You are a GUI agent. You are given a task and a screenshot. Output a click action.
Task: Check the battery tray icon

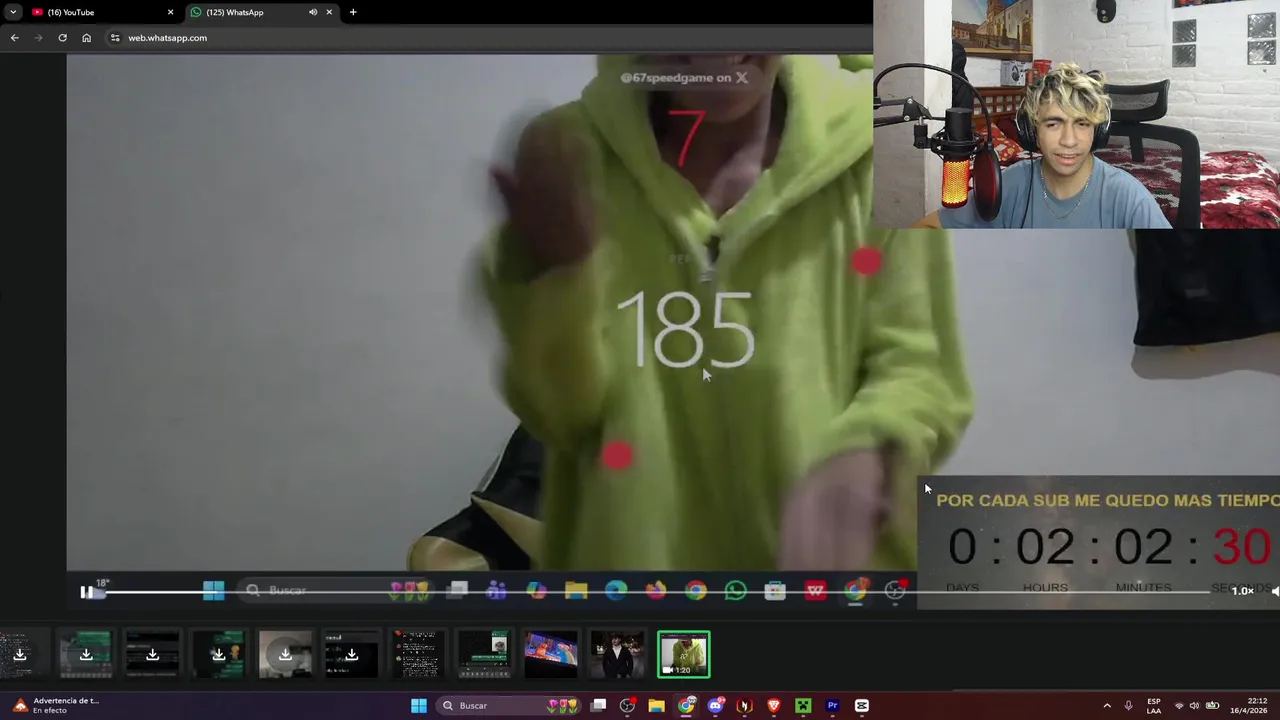coord(1212,706)
